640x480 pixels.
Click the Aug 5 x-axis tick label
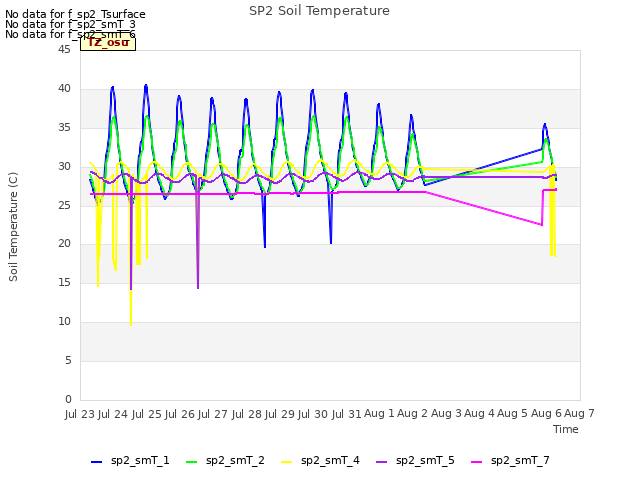click(x=513, y=413)
